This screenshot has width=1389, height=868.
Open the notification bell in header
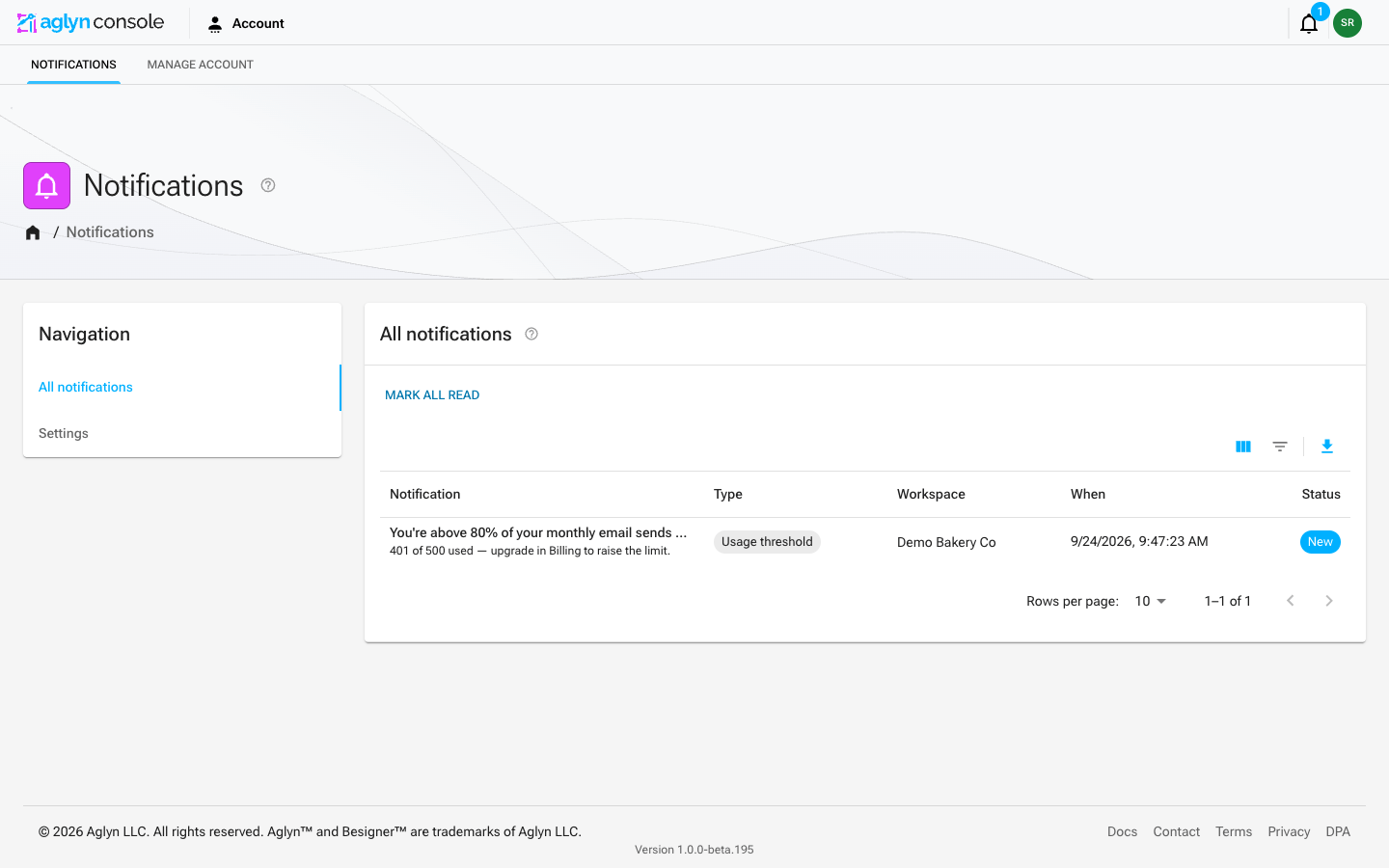coord(1309,23)
